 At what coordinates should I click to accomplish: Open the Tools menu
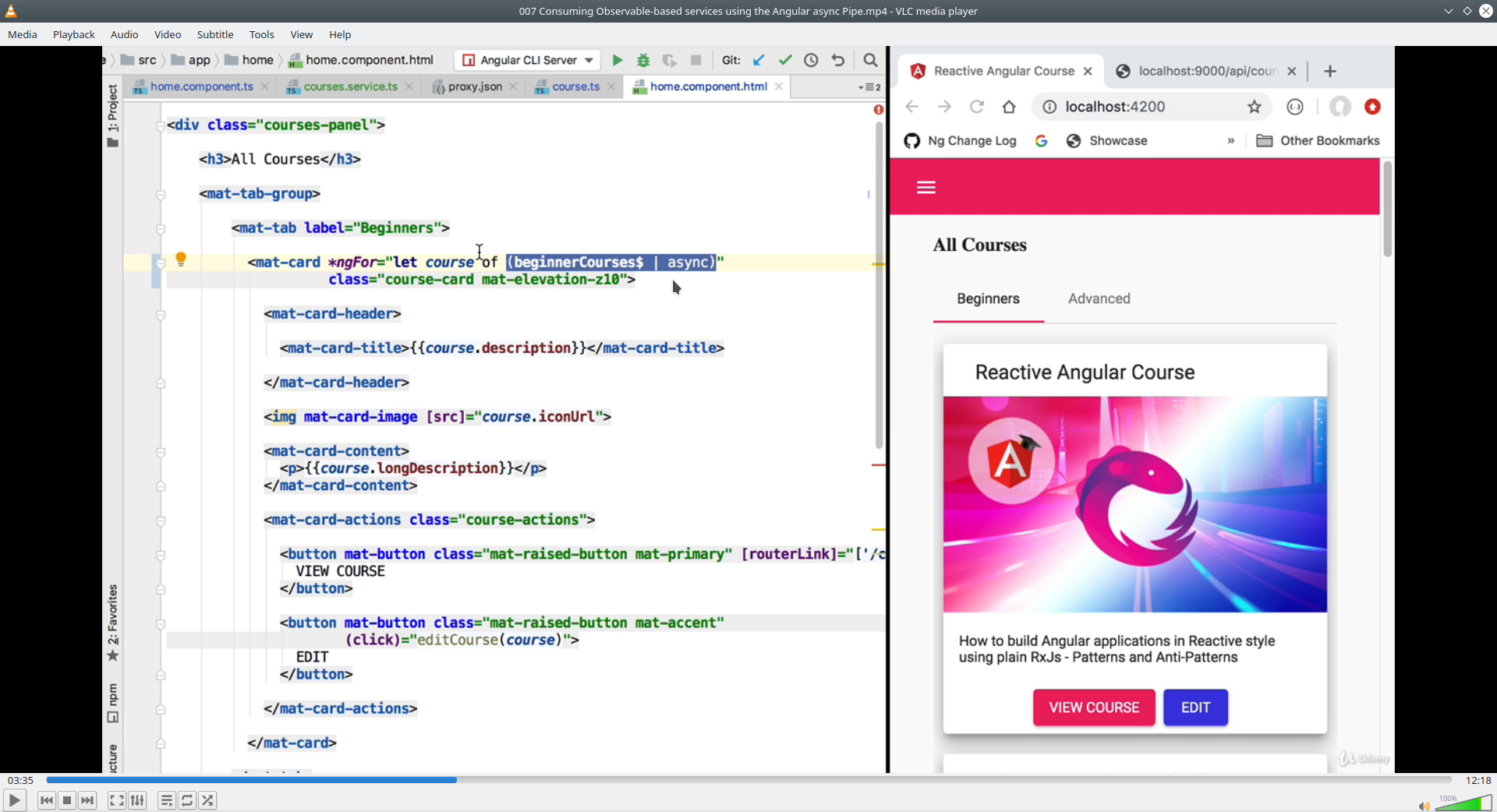pos(262,34)
